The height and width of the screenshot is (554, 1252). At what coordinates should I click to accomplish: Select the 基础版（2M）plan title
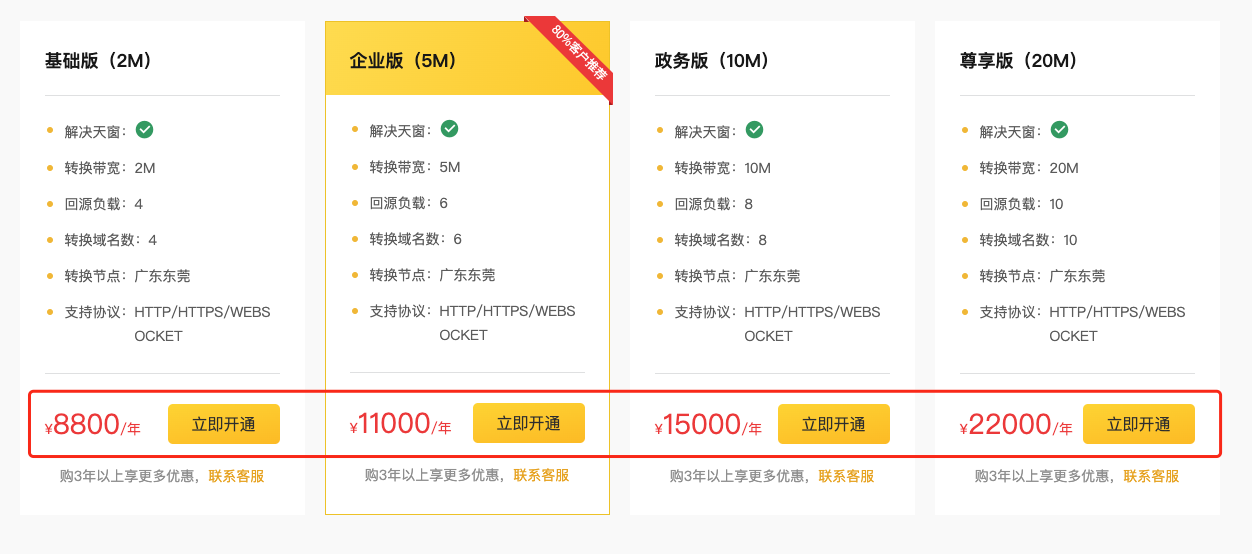coord(98,61)
